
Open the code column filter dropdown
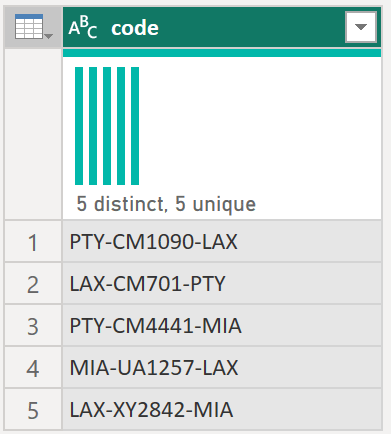[x=361, y=27]
